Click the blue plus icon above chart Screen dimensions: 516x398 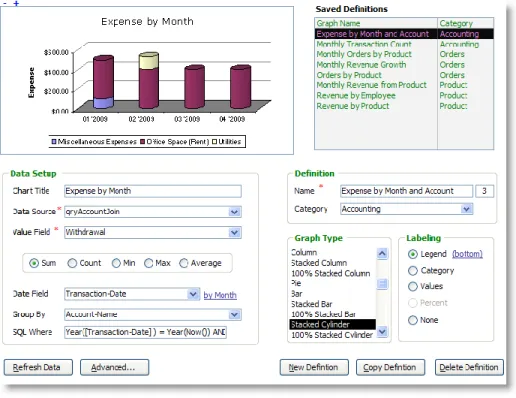16,3
